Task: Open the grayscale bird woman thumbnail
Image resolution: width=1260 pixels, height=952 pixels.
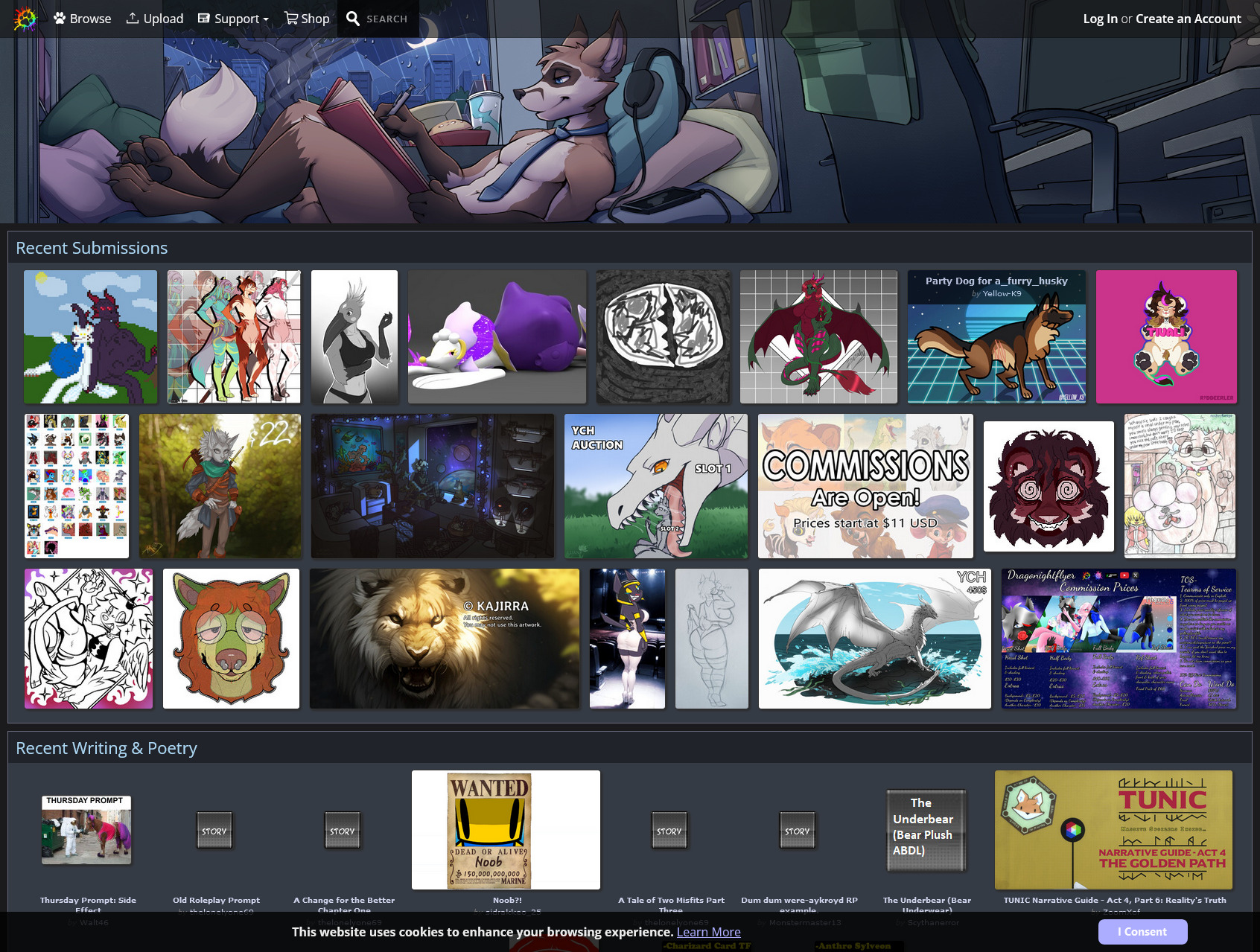Action: [354, 336]
